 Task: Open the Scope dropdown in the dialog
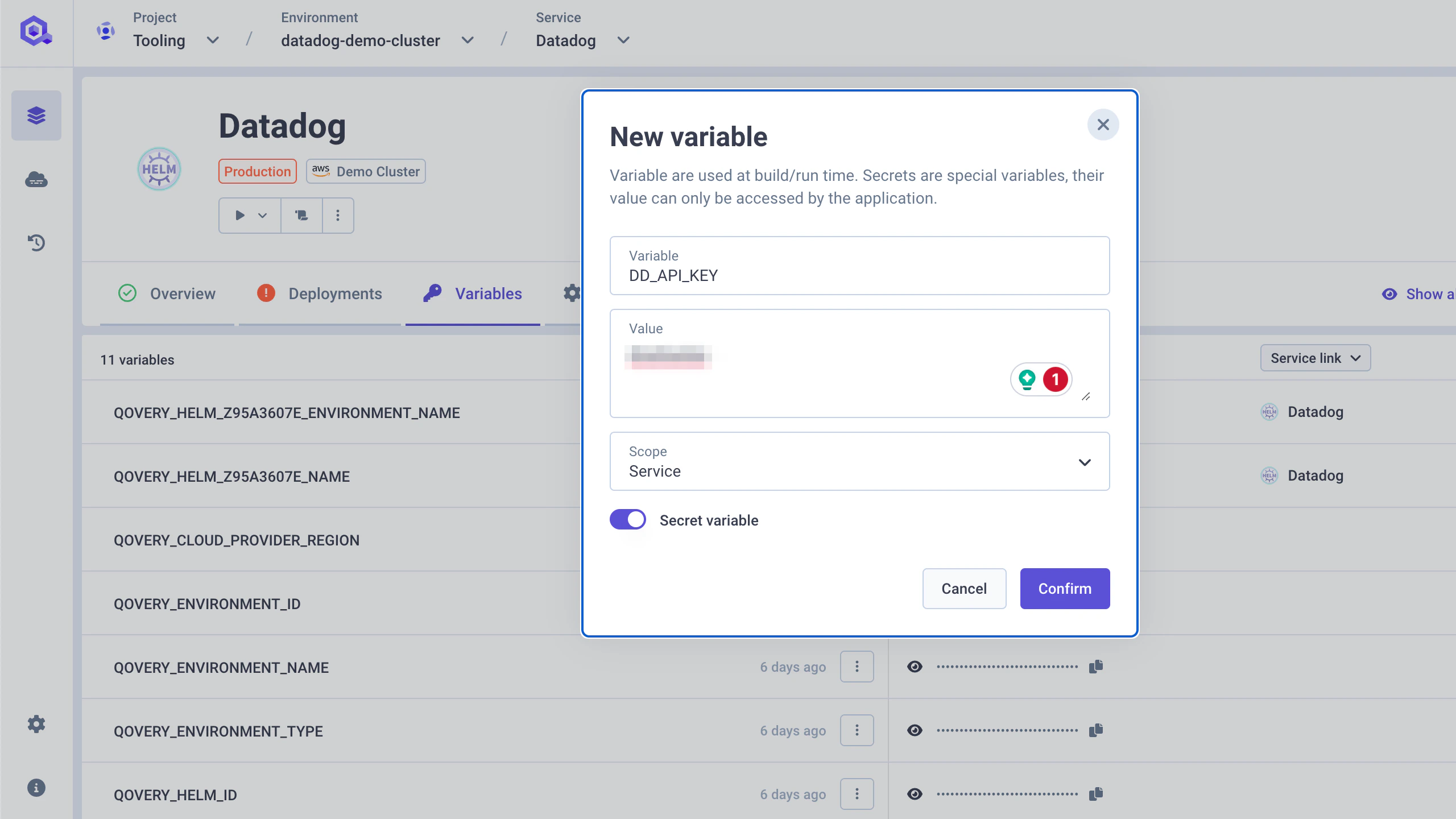pos(1085,462)
